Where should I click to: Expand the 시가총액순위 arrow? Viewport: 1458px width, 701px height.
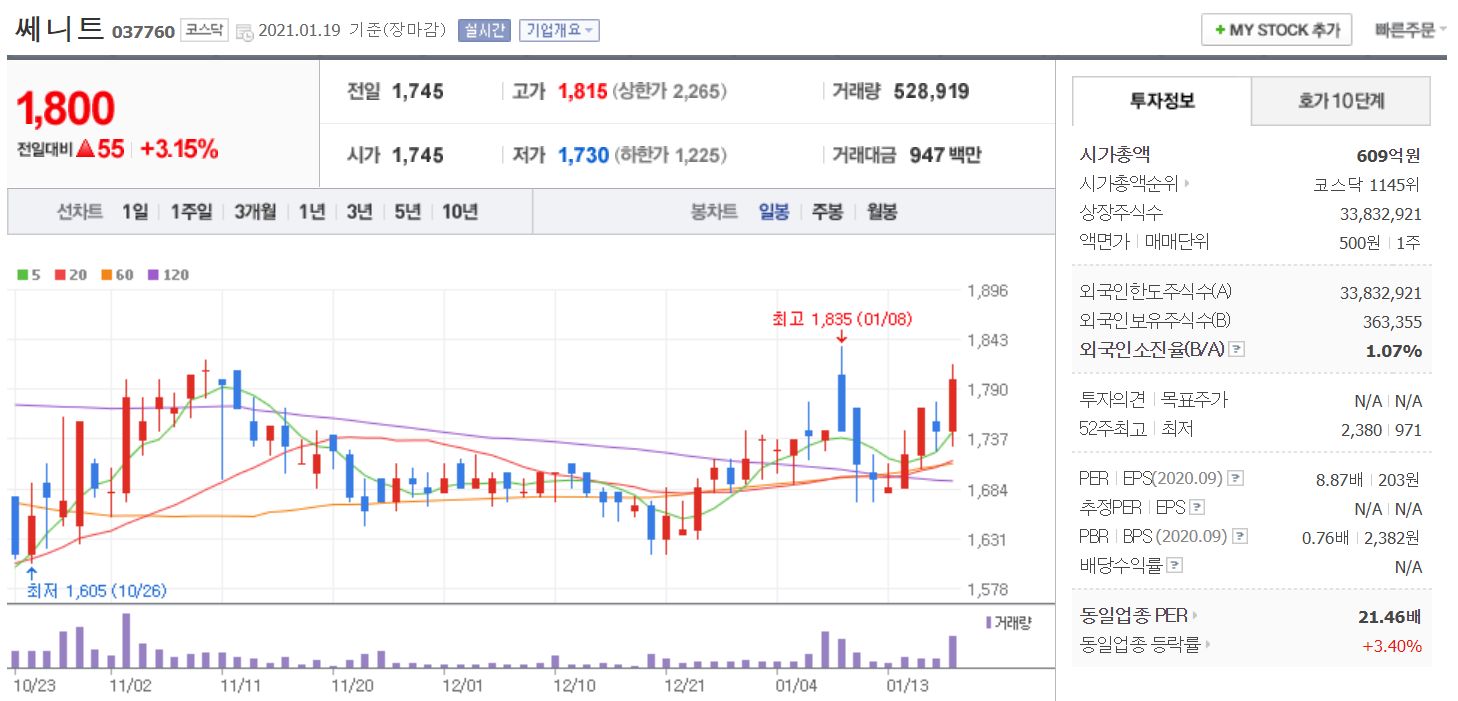(1187, 184)
